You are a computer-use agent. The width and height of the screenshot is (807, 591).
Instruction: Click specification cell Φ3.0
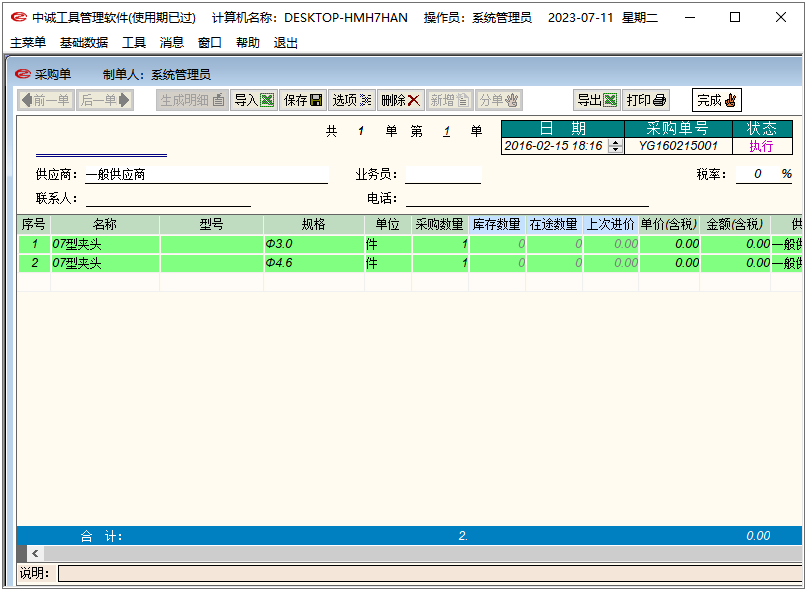[314, 244]
